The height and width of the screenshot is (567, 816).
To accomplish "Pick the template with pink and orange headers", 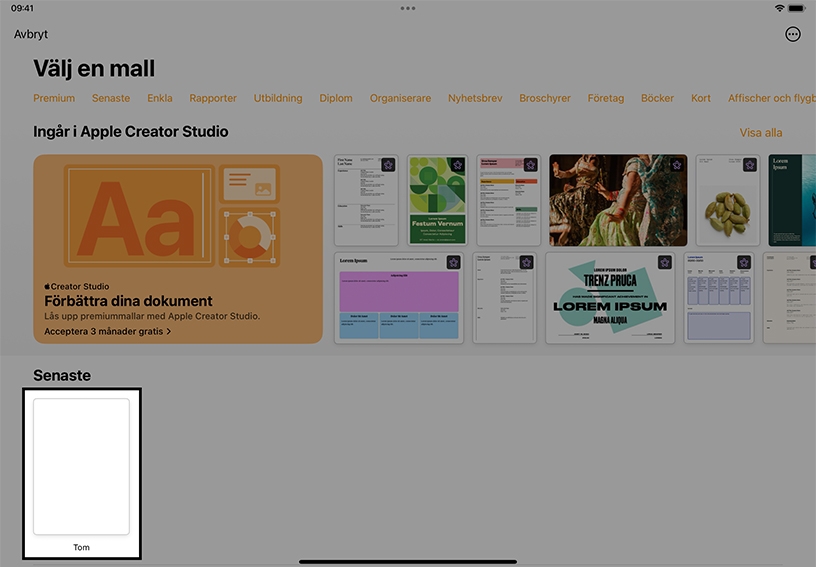I will (508, 200).
